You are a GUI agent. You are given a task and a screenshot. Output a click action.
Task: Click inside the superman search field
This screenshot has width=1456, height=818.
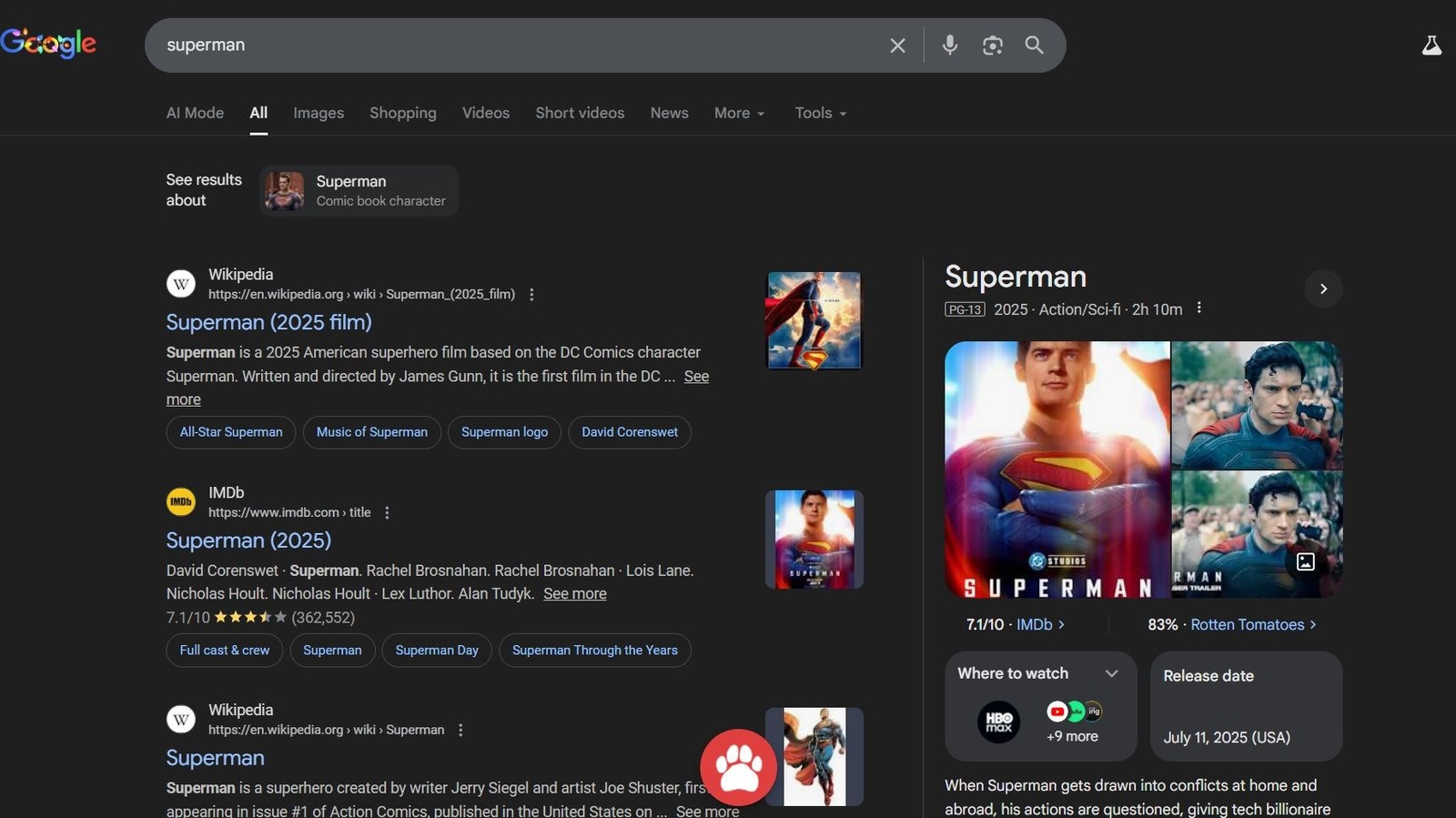(x=510, y=45)
